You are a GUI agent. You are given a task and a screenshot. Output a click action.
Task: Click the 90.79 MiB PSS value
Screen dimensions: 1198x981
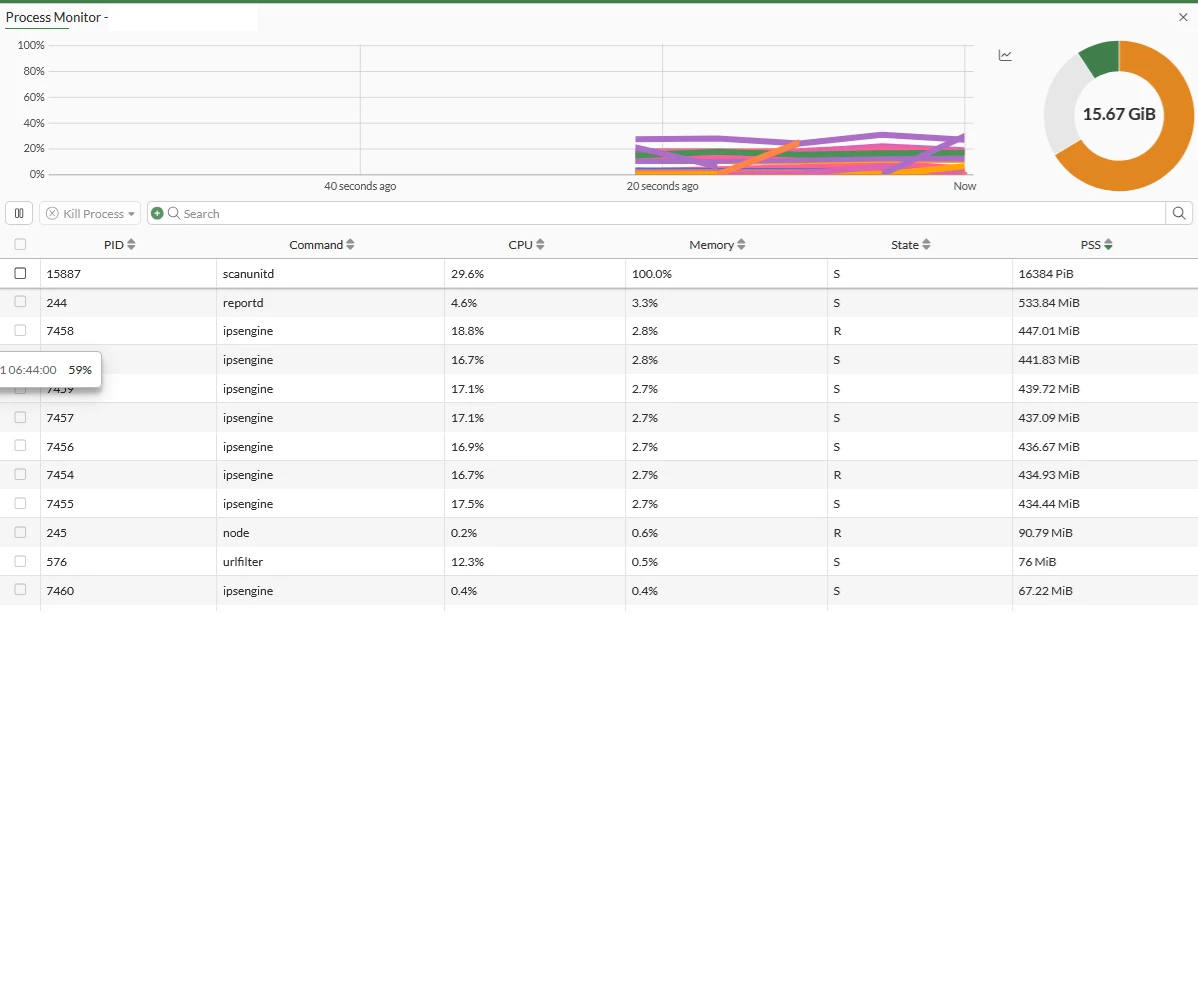coord(1045,533)
